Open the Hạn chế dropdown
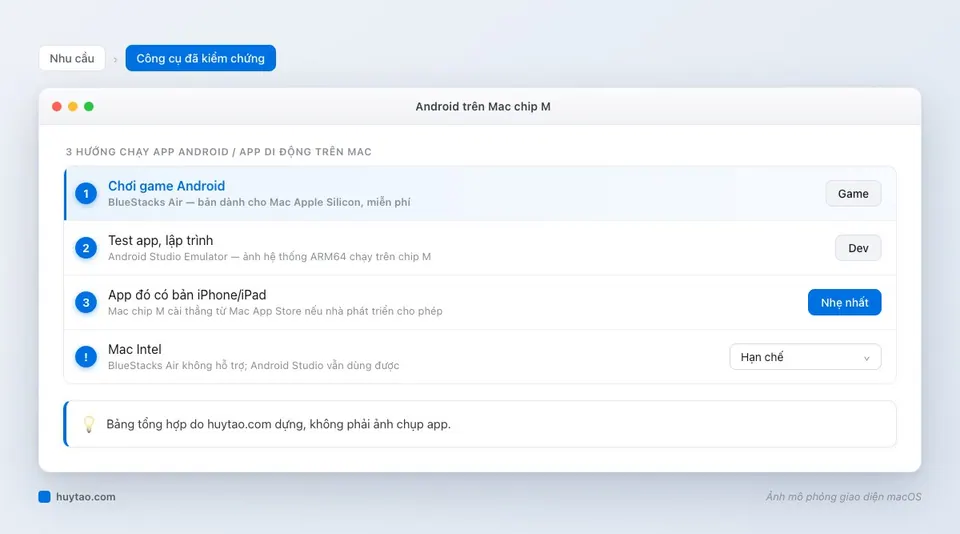The height and width of the screenshot is (534, 960). 805,357
